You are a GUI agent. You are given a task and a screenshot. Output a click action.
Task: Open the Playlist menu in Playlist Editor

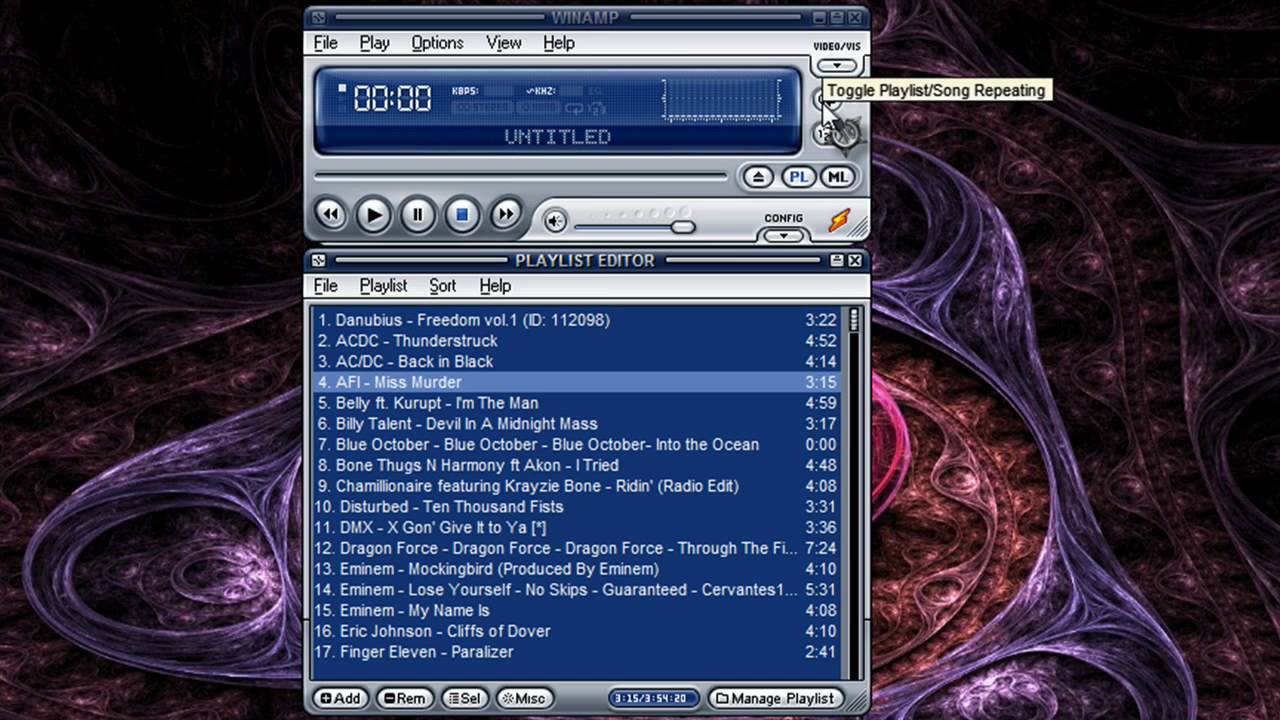pos(384,286)
